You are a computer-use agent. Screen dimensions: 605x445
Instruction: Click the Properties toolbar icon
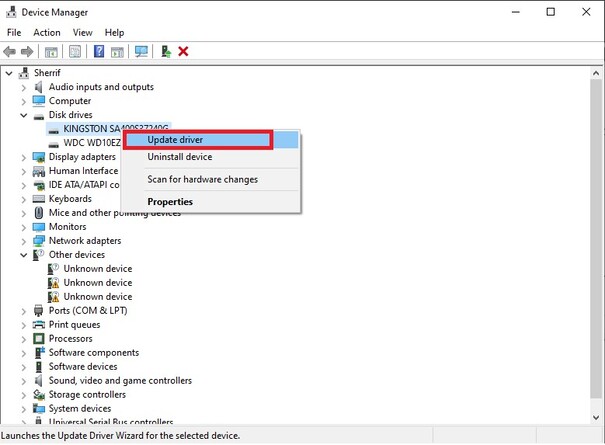point(75,51)
